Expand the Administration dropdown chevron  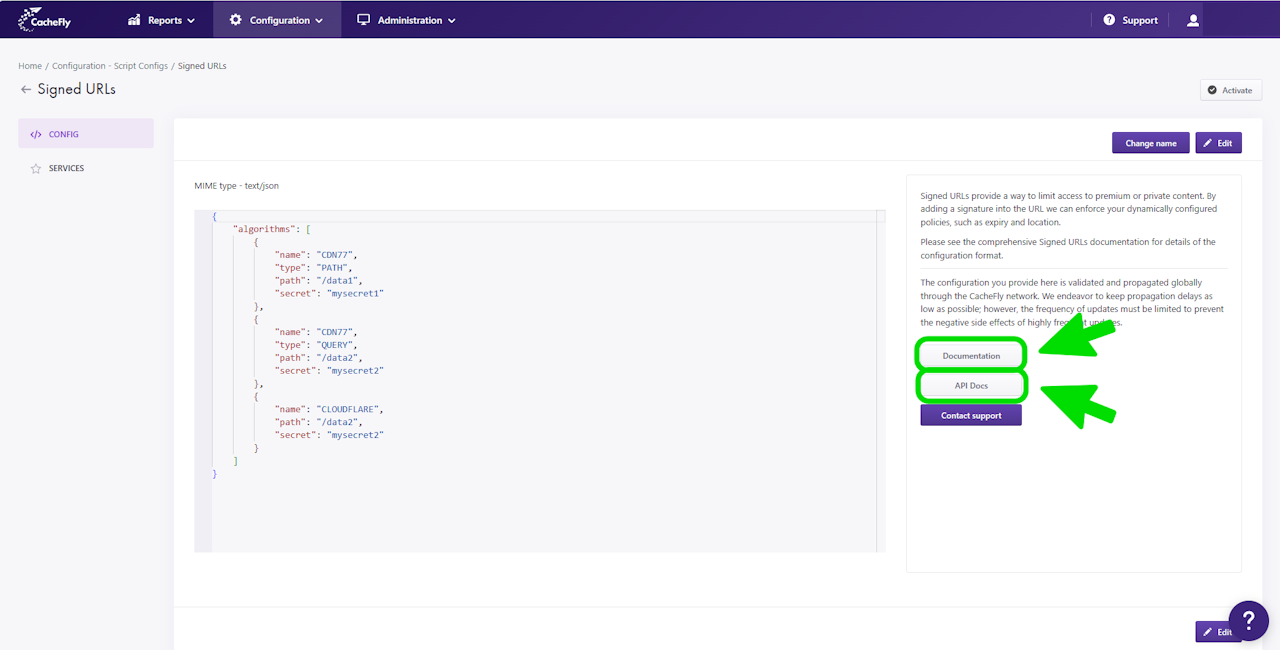(451, 21)
